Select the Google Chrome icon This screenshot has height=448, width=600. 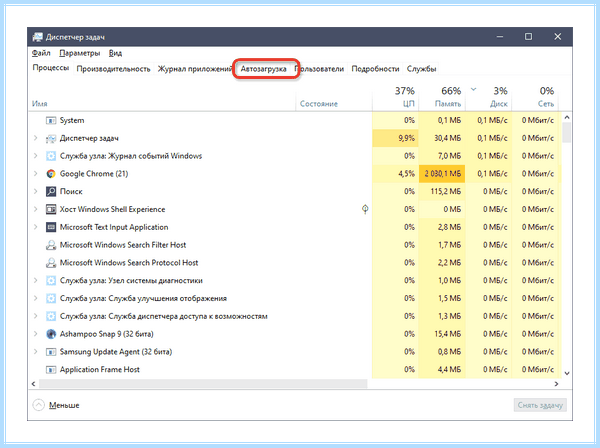(x=51, y=174)
